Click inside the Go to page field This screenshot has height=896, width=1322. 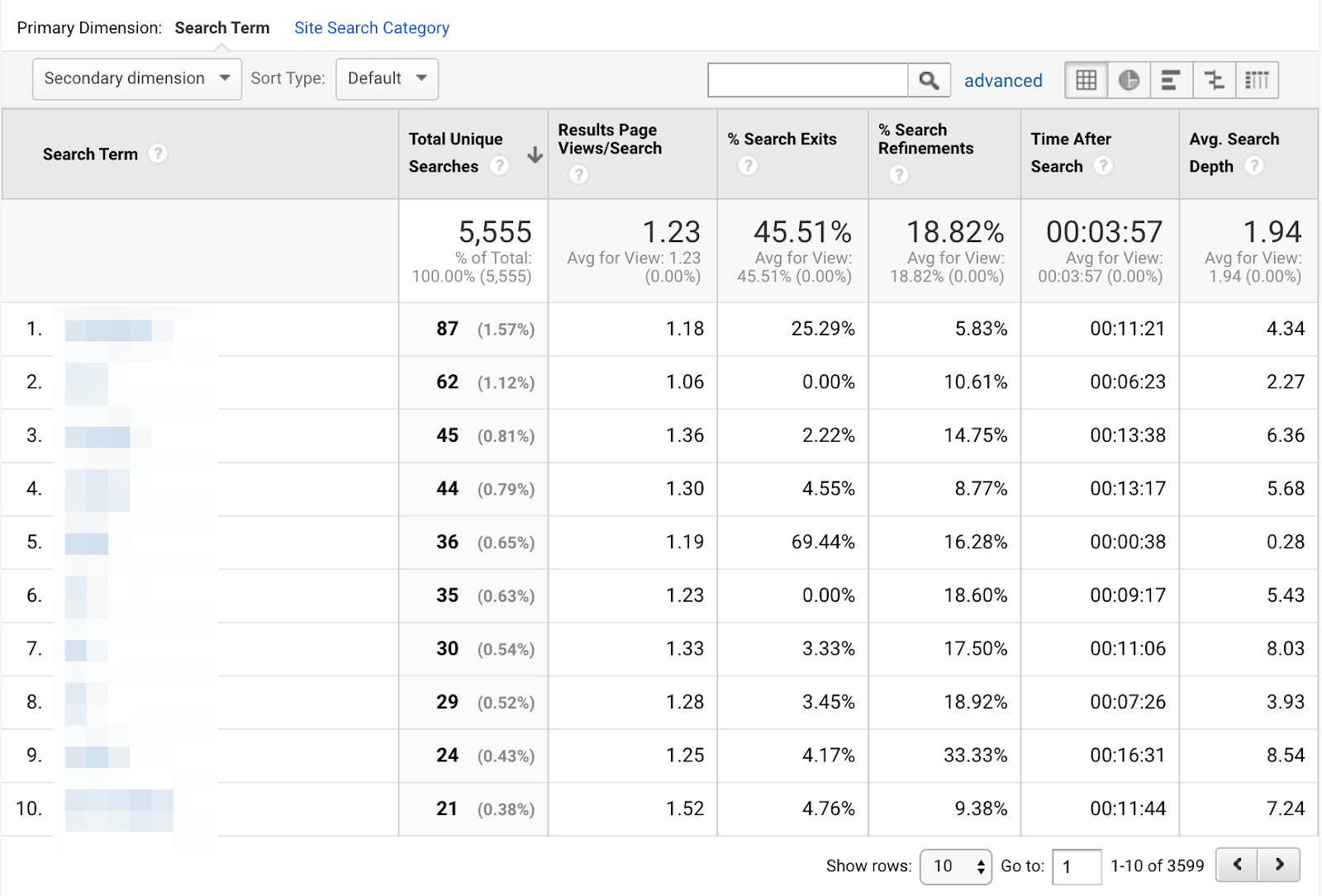click(1076, 866)
